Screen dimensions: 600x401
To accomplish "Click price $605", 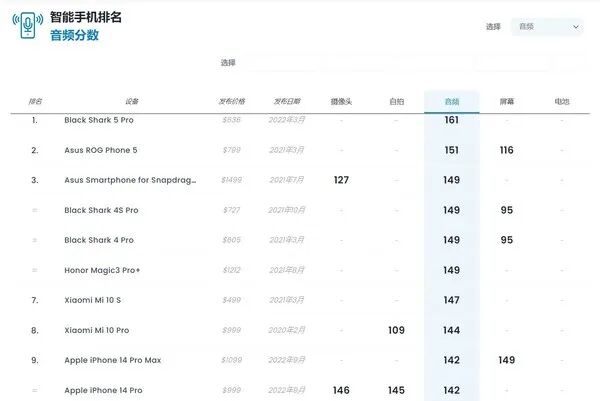I will [x=232, y=240].
